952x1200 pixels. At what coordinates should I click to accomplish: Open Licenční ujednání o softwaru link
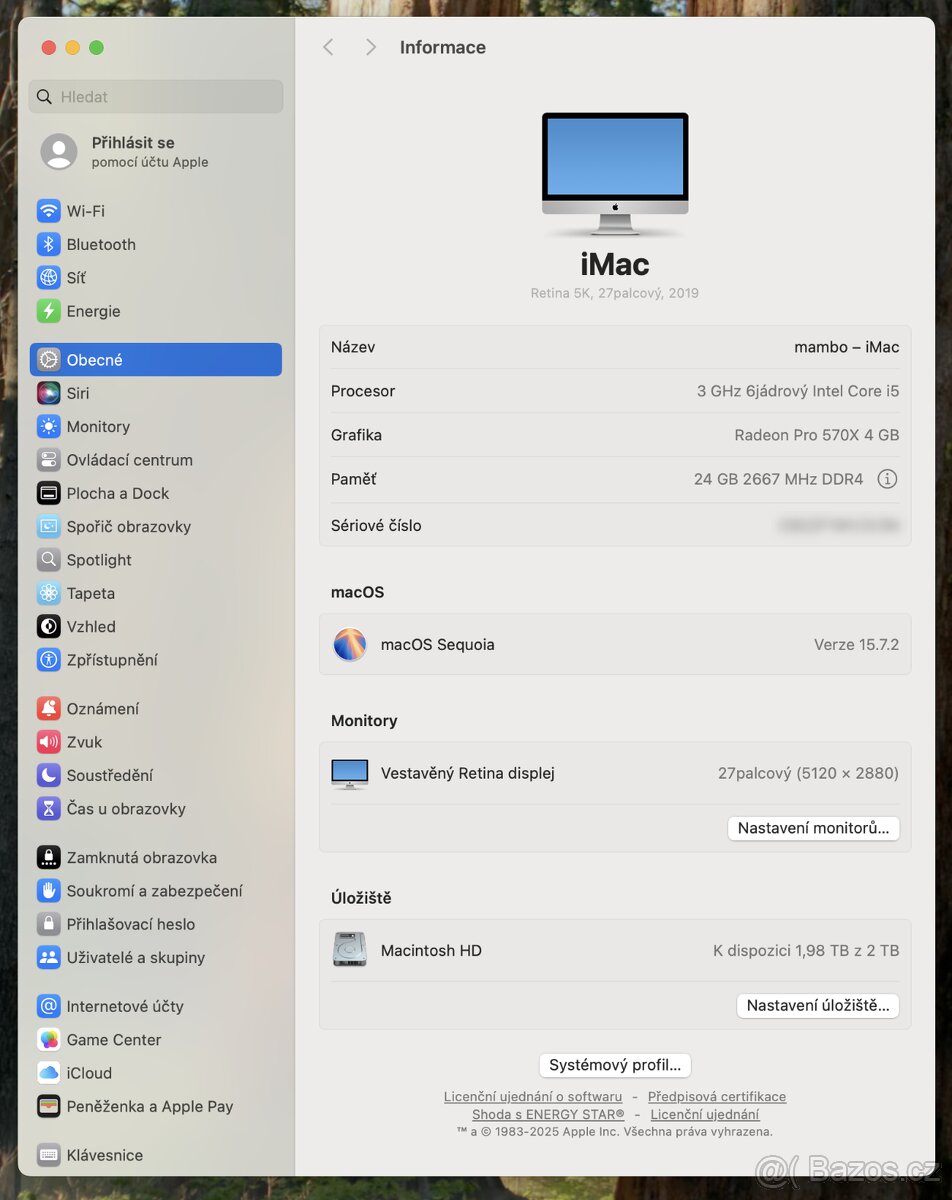(533, 1096)
